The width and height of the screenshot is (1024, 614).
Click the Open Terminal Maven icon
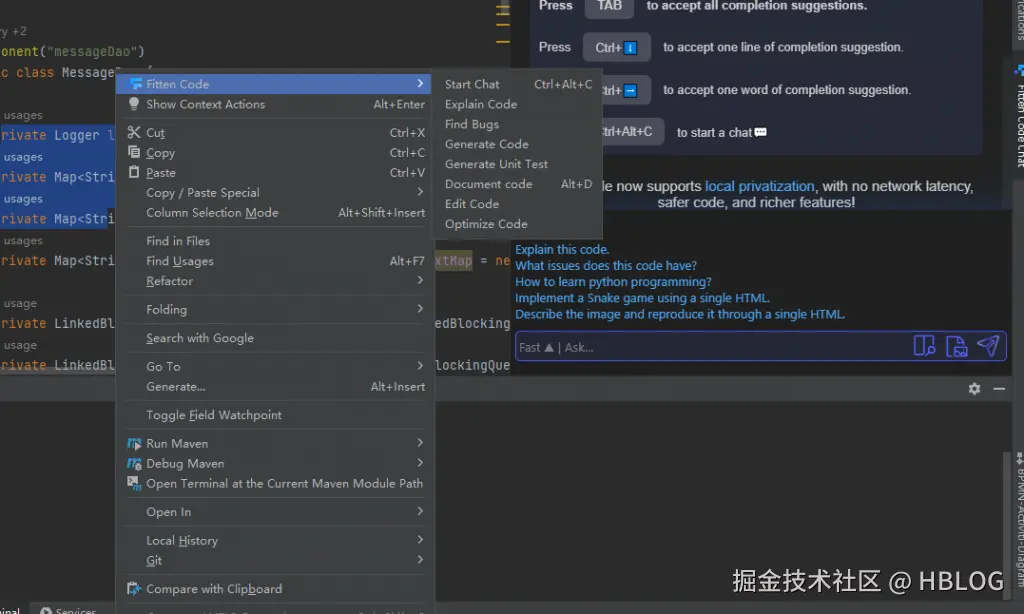(x=134, y=483)
